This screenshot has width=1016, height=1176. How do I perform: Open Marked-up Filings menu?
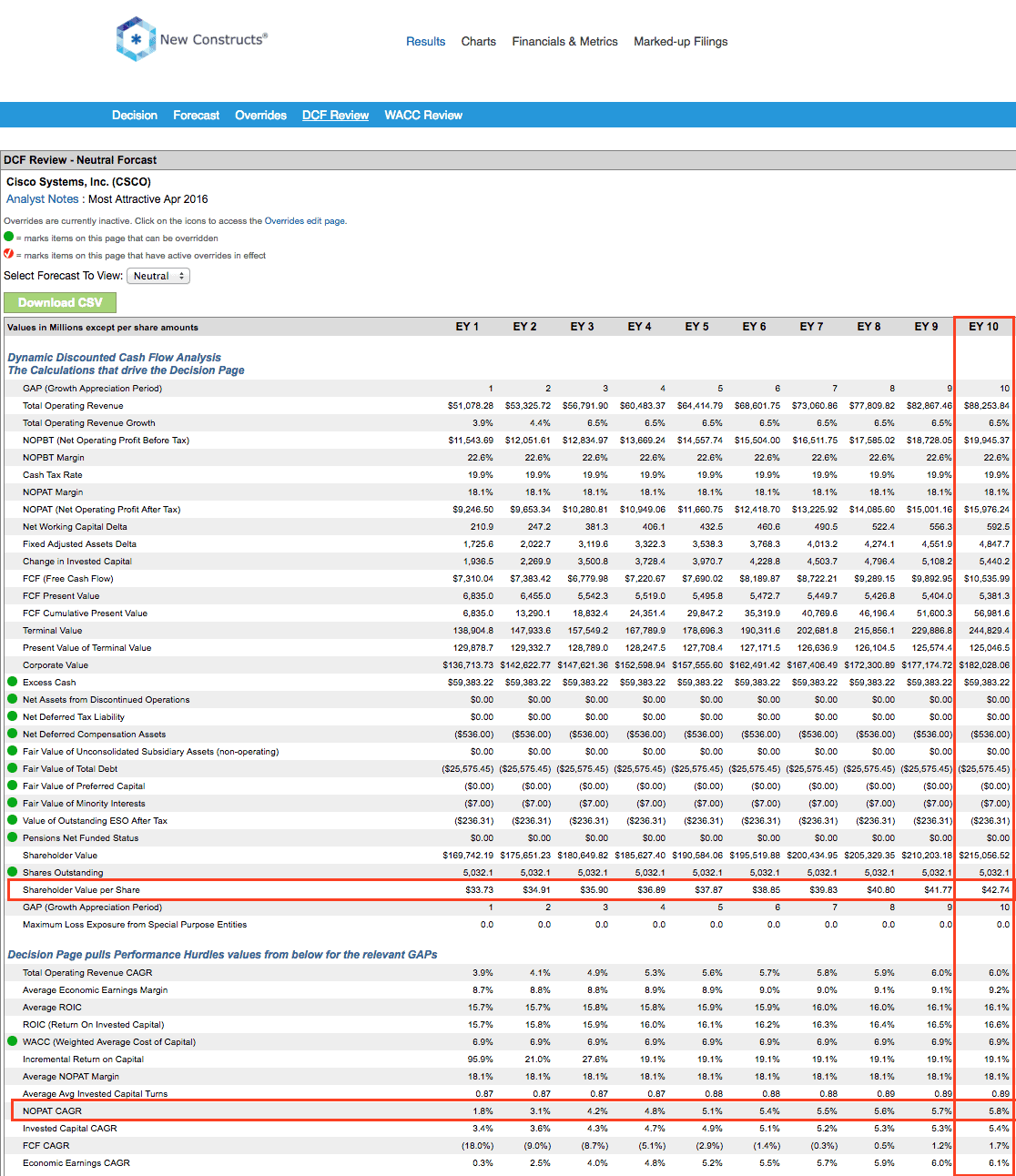[681, 42]
